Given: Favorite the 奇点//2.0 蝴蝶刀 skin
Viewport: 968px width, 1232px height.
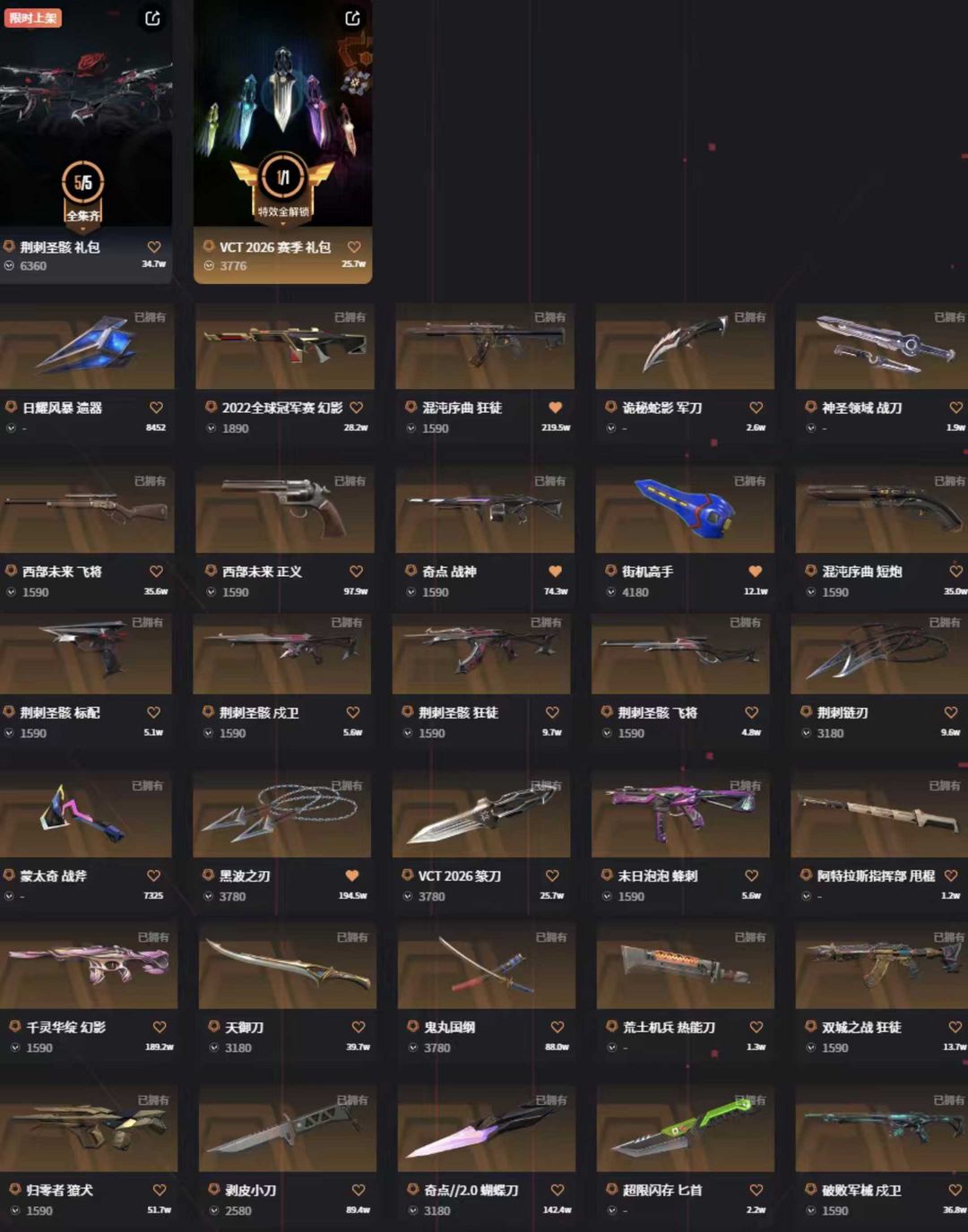Looking at the screenshot, I should (557, 1190).
